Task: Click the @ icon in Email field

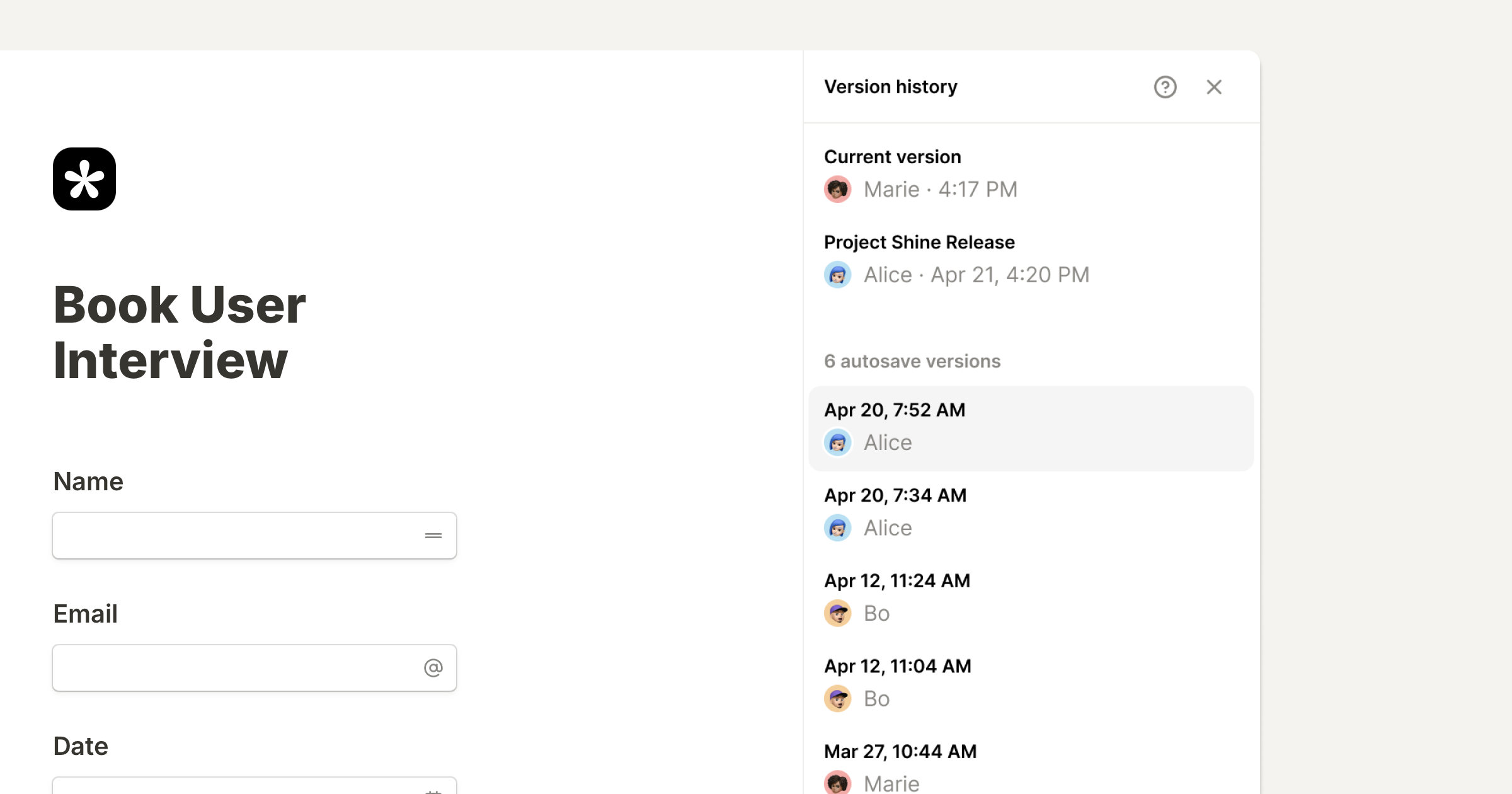Action: pos(433,668)
